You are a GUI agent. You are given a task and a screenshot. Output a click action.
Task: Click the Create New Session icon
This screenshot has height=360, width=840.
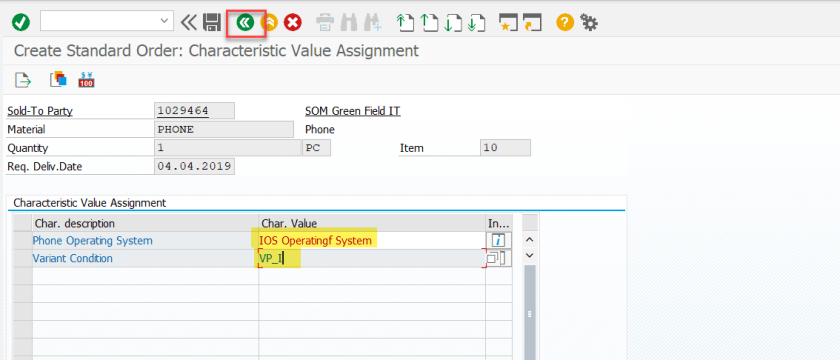pos(507,22)
